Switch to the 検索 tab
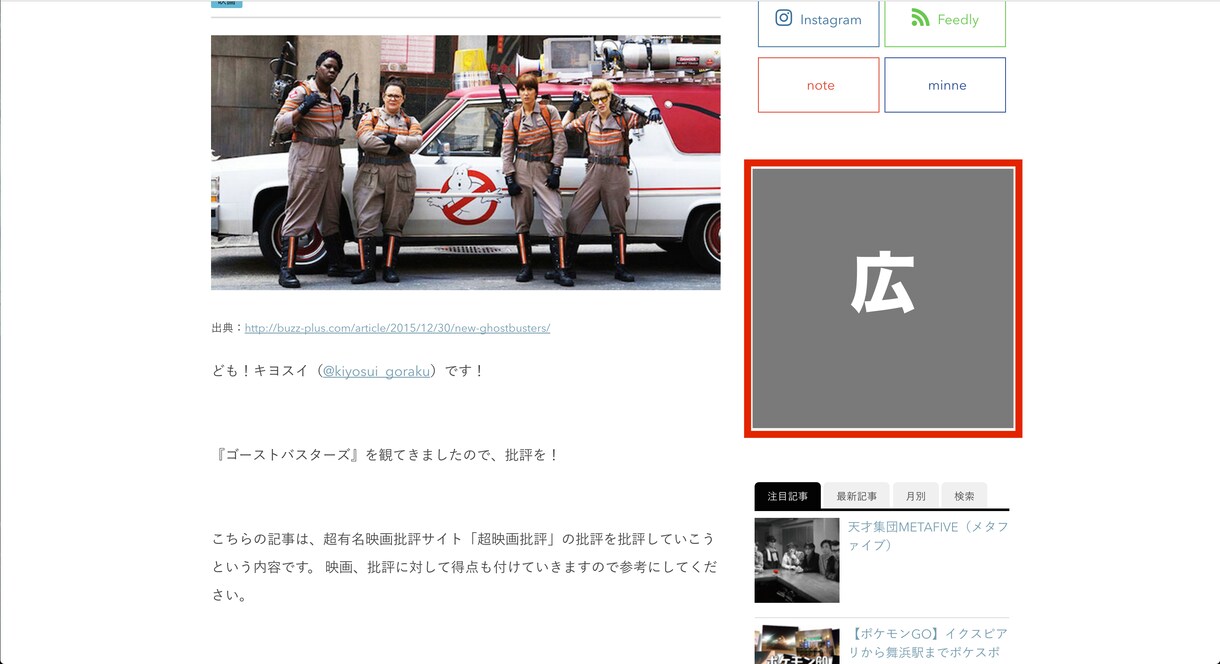 click(964, 496)
